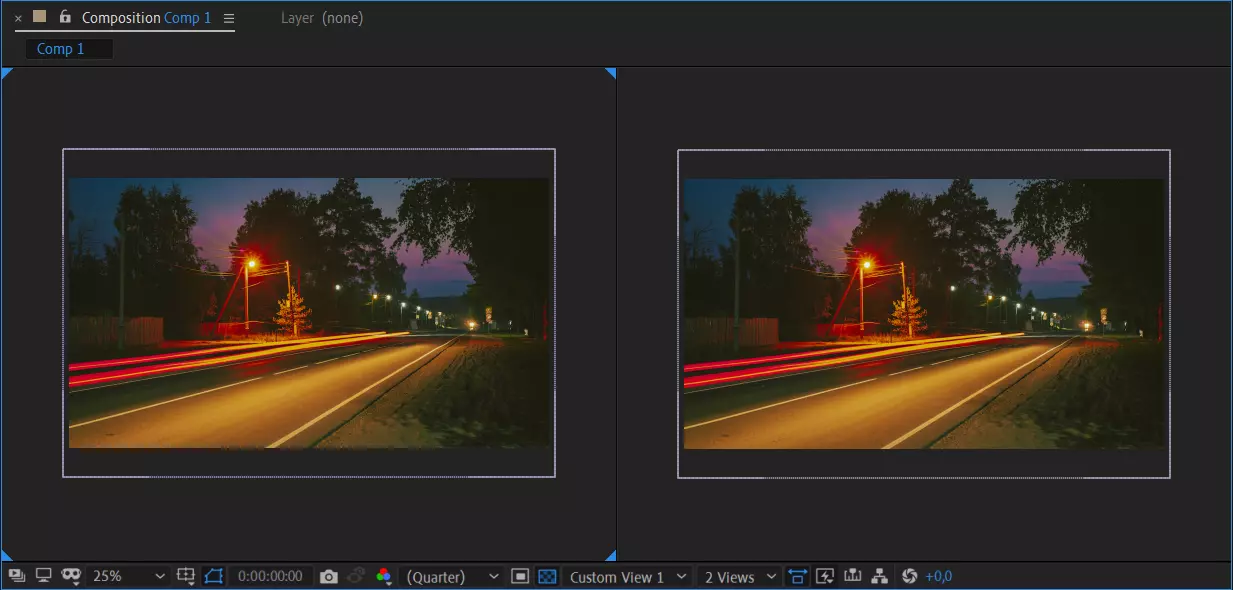Toggle the Region of Interest button
This screenshot has width=1233, height=590.
pyautogui.click(x=520, y=577)
